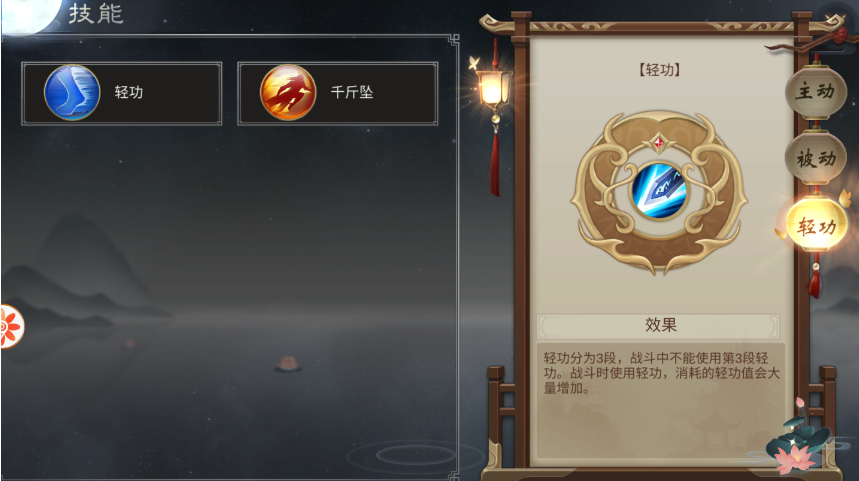Click the 技能 page title
This screenshot has height=481, width=859.
coord(96,14)
